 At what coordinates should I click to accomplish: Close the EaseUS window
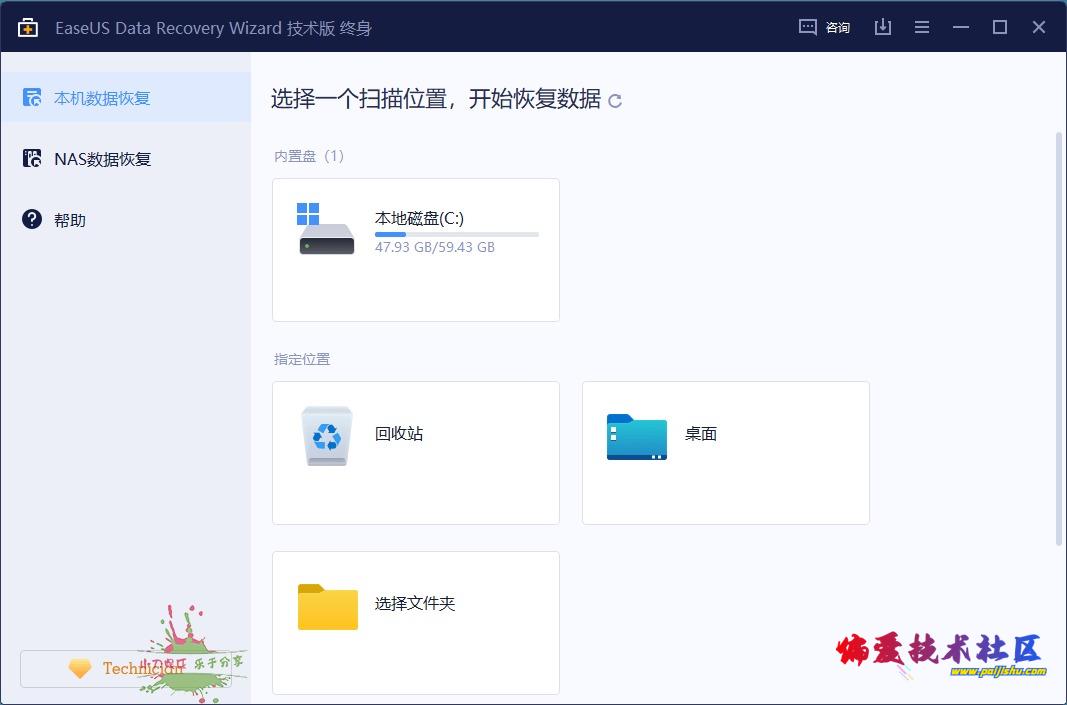pyautogui.click(x=1038, y=27)
